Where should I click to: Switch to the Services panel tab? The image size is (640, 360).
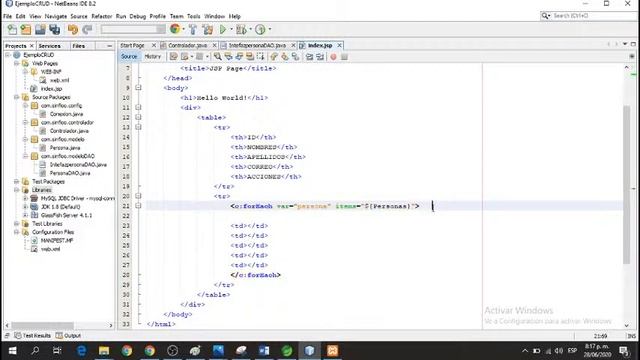pyautogui.click(x=49, y=46)
